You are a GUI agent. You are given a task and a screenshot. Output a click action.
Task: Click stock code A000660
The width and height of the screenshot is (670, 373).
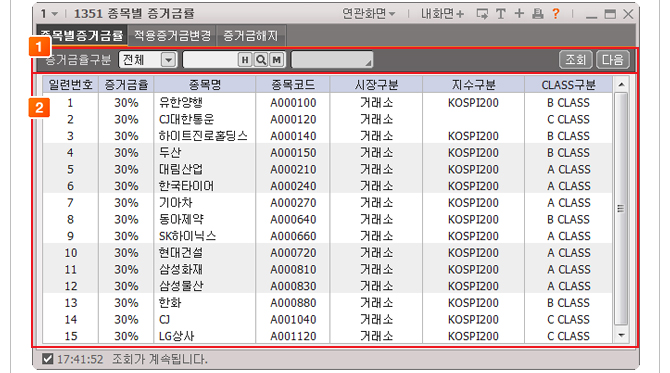pos(293,236)
